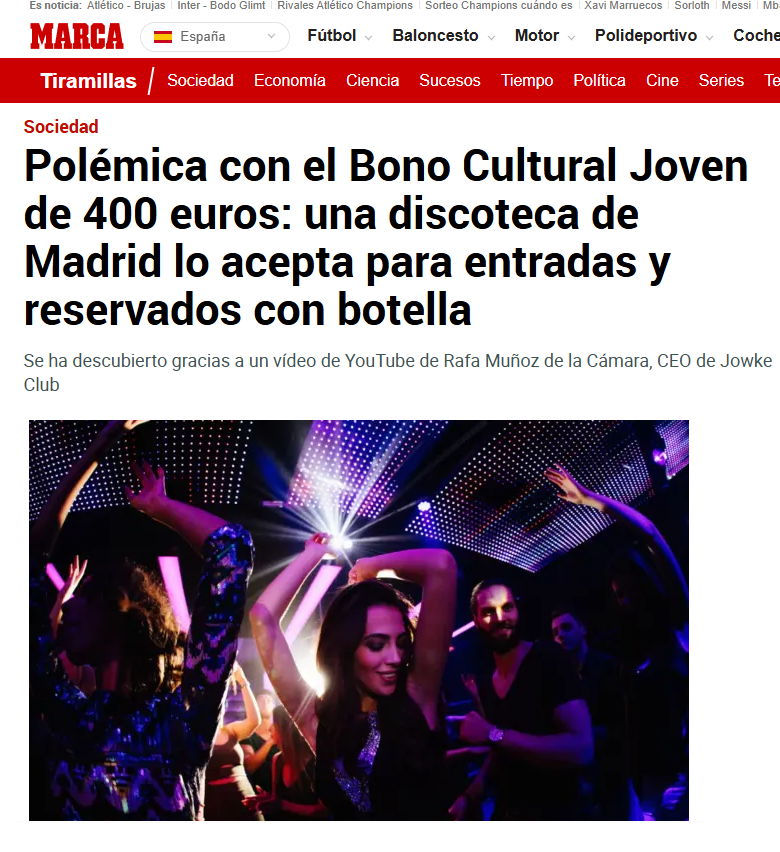Open the Tiramillas section home

pos(89,81)
